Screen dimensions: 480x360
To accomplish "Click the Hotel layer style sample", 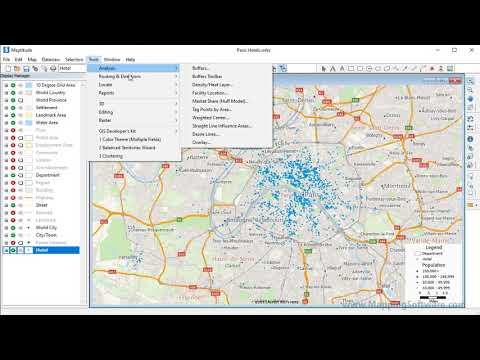I will (x=29, y=250).
